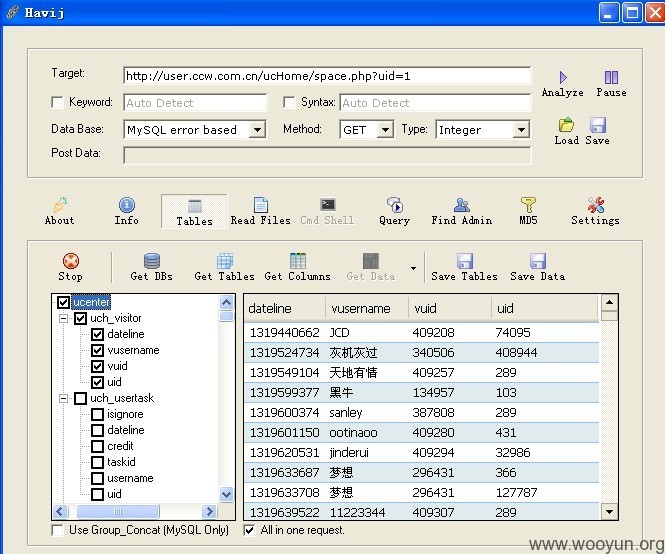Screen dimensions: 665x554
Task: Open the Query section
Action: click(394, 211)
